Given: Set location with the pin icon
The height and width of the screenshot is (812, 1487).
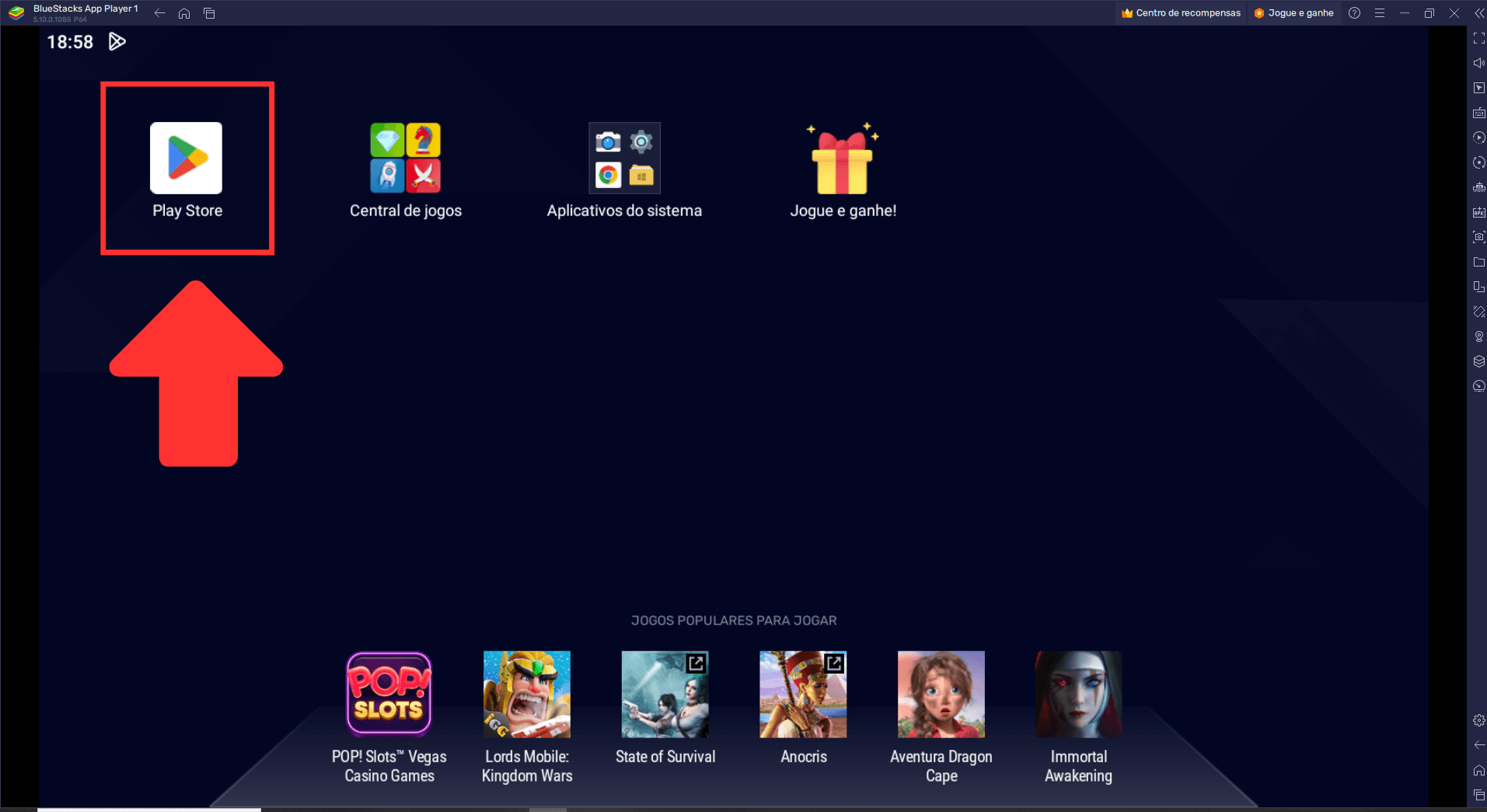Looking at the screenshot, I should tap(1479, 336).
